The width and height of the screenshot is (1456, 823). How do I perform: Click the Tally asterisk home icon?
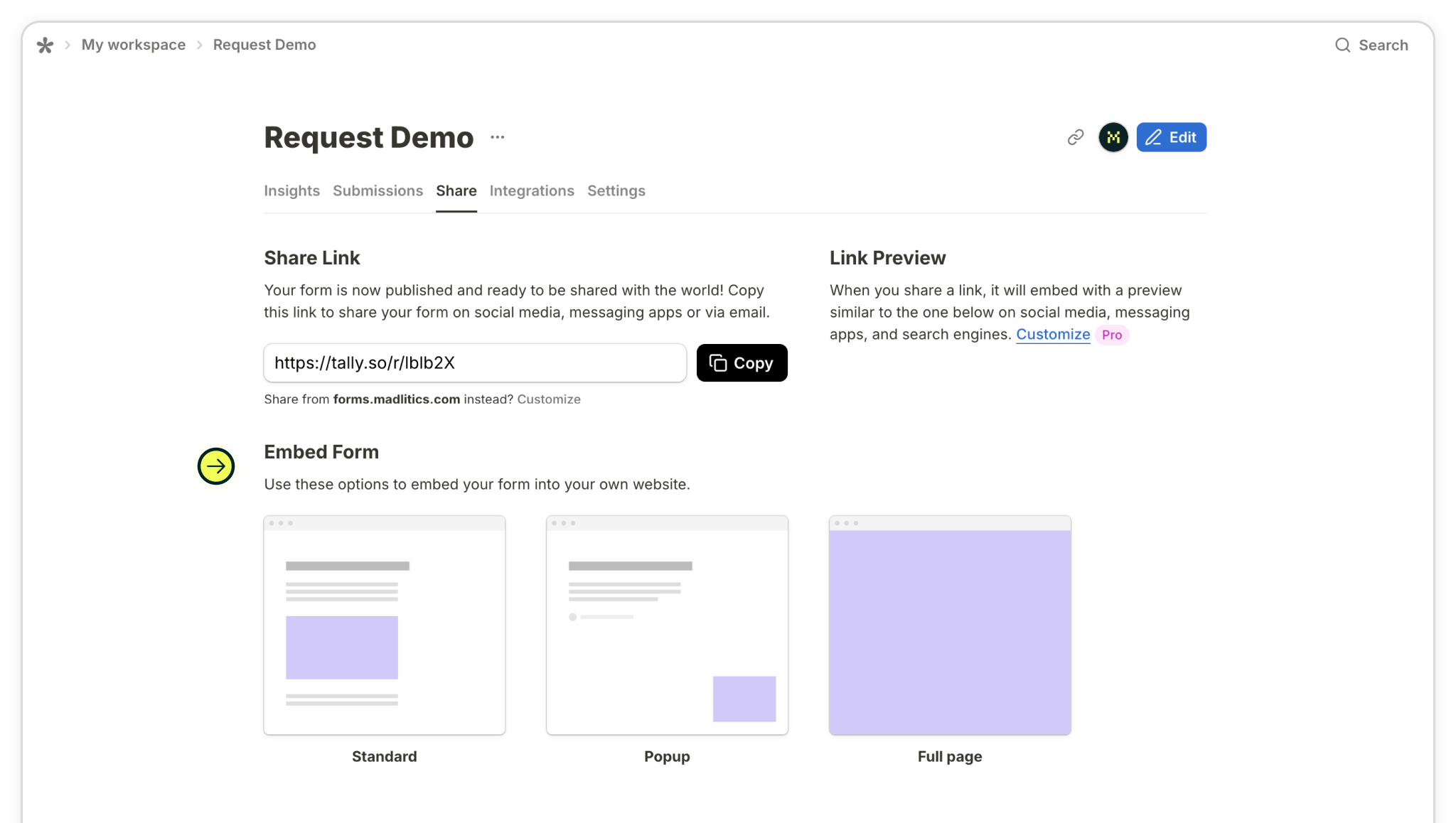(x=45, y=45)
